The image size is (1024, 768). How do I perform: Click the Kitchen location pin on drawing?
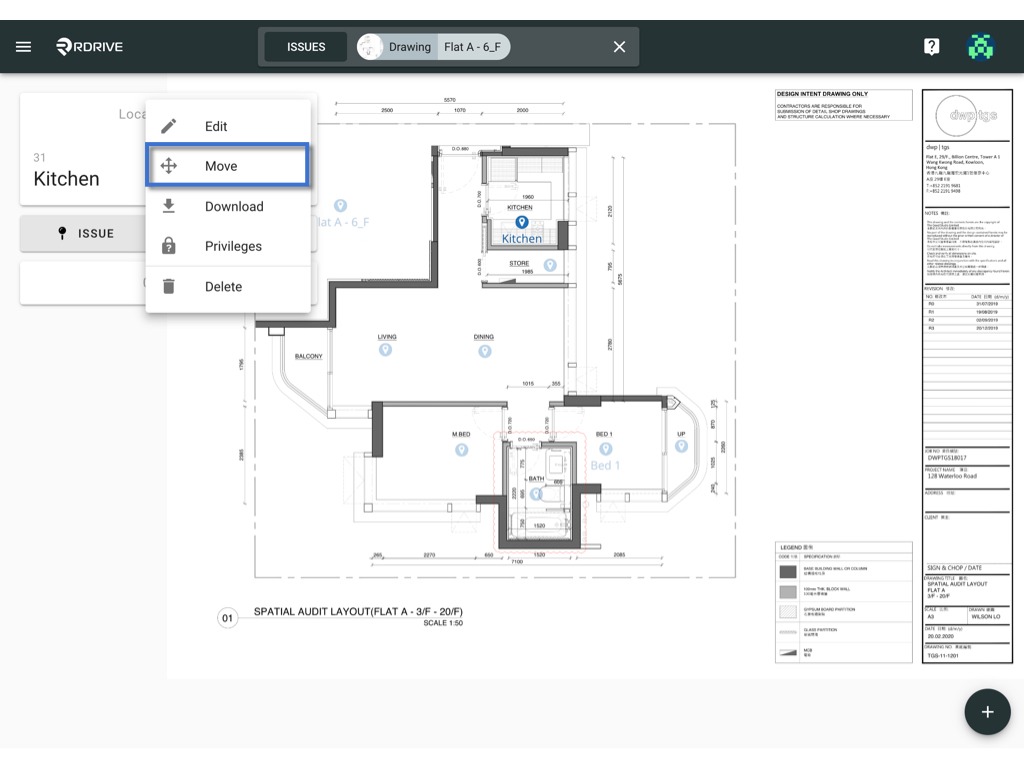(x=522, y=223)
